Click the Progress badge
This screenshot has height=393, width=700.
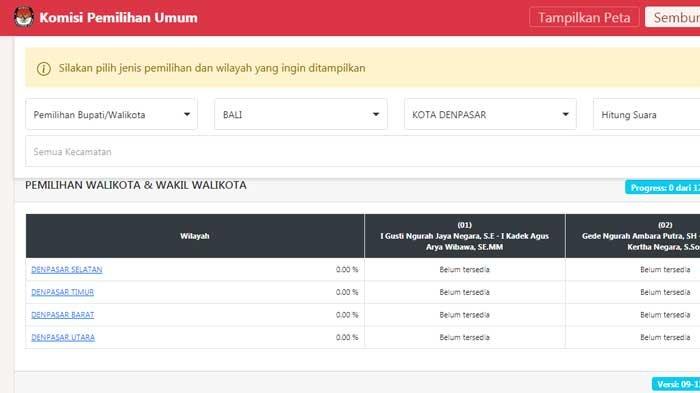pos(662,188)
